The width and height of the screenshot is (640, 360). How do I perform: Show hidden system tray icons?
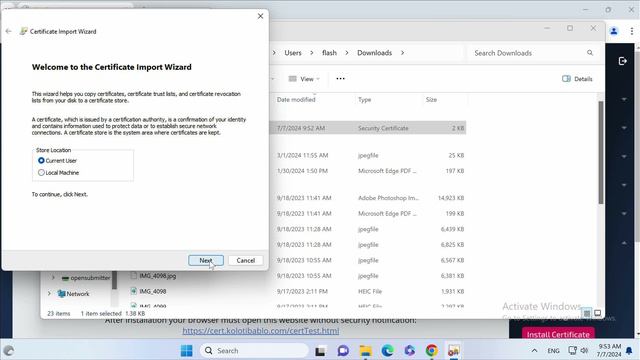pyautogui.click(x=534, y=351)
